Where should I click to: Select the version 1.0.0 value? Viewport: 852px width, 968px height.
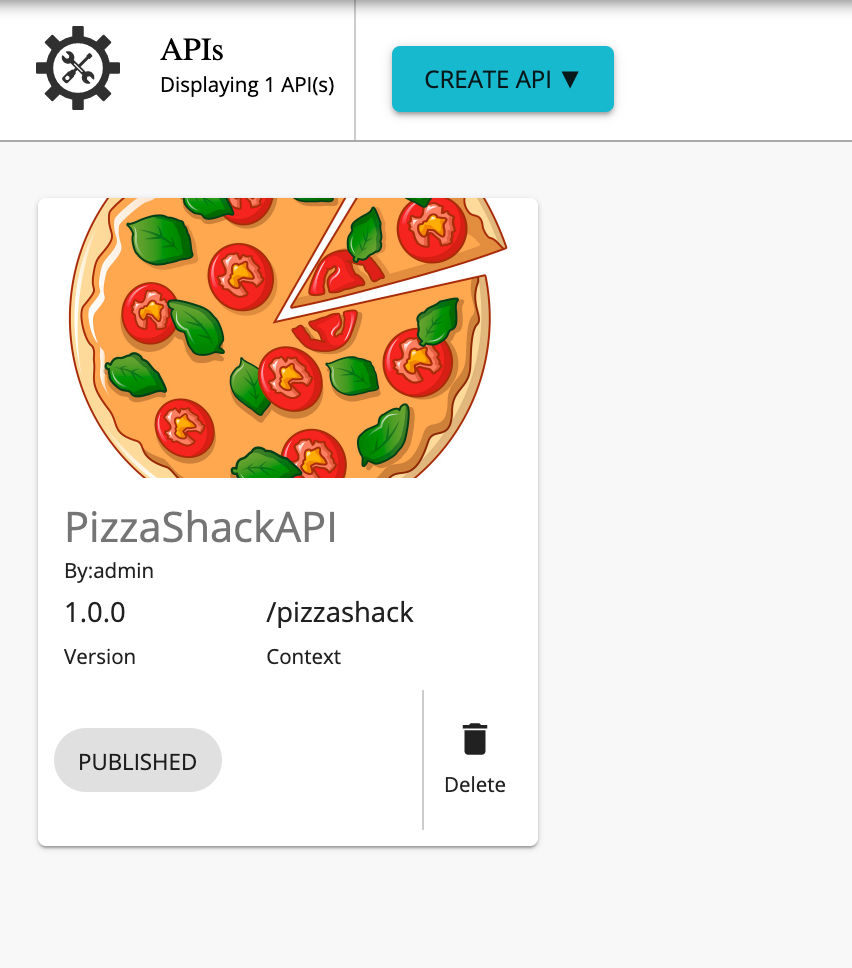[95, 612]
